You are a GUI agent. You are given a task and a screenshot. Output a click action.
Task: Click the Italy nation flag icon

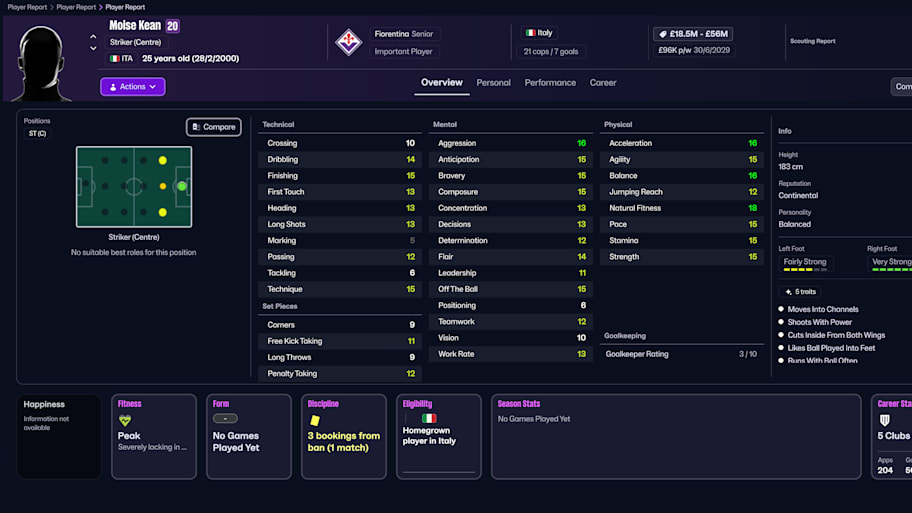pos(530,33)
